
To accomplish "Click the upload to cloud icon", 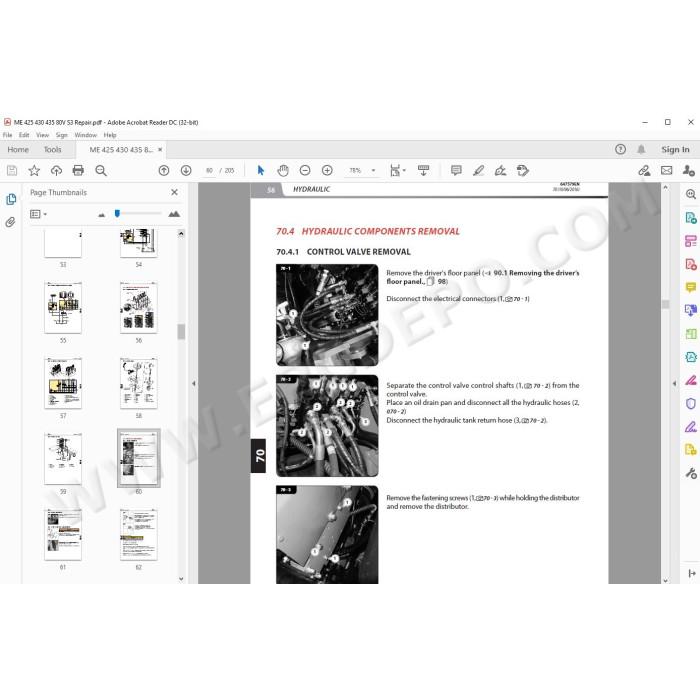I will [56, 170].
